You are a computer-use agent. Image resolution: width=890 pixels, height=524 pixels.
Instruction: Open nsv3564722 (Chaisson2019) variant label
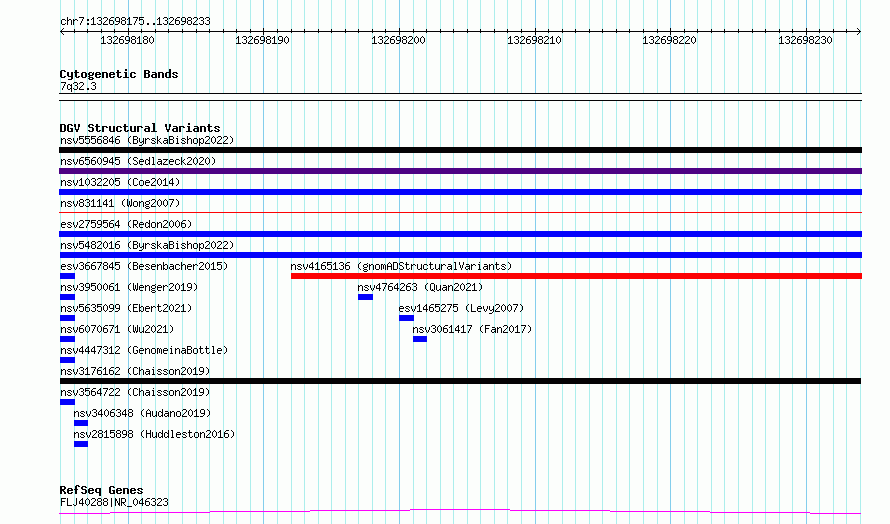[x=135, y=392]
